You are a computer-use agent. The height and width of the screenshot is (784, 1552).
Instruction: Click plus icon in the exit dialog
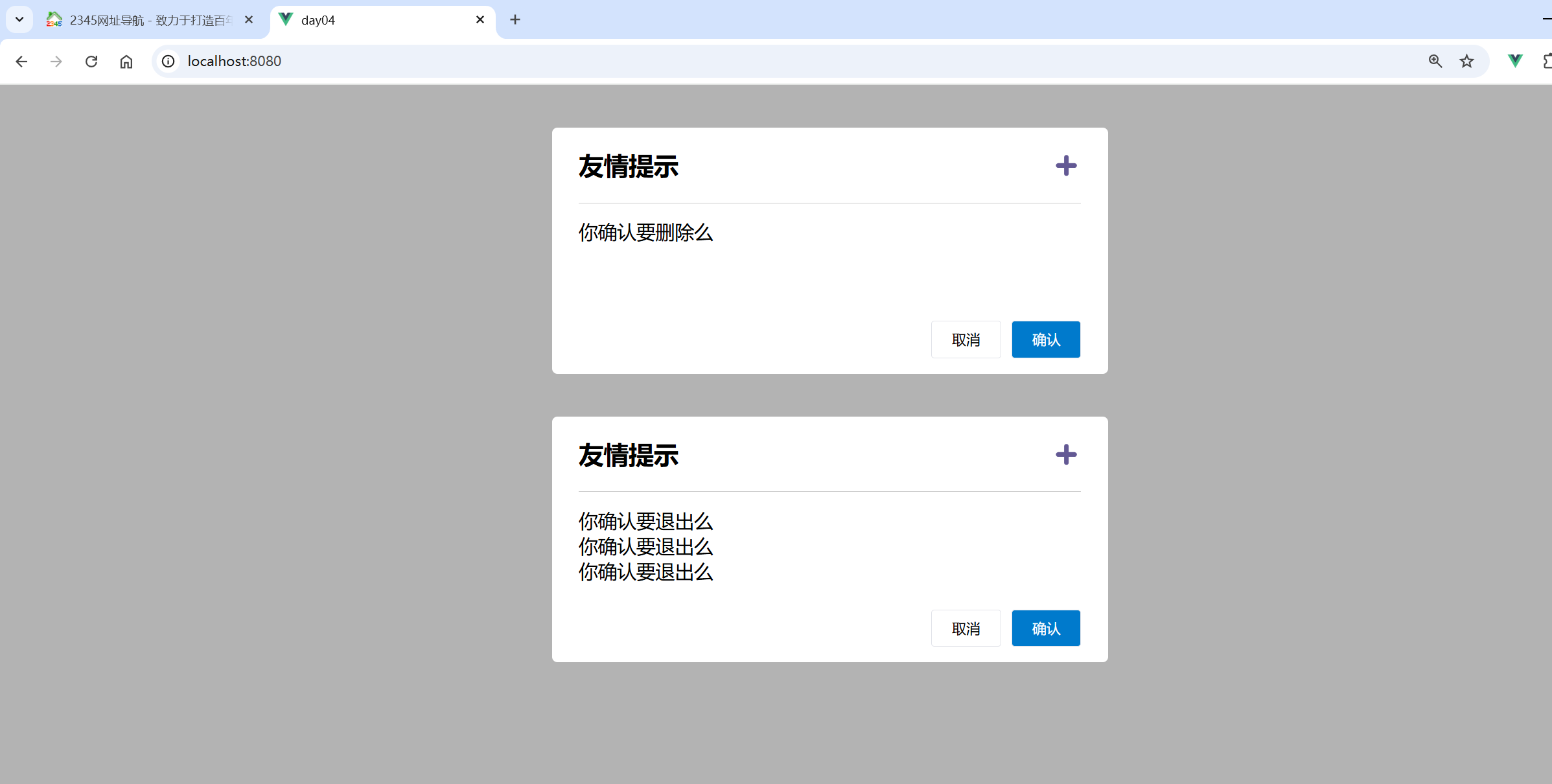tap(1066, 455)
